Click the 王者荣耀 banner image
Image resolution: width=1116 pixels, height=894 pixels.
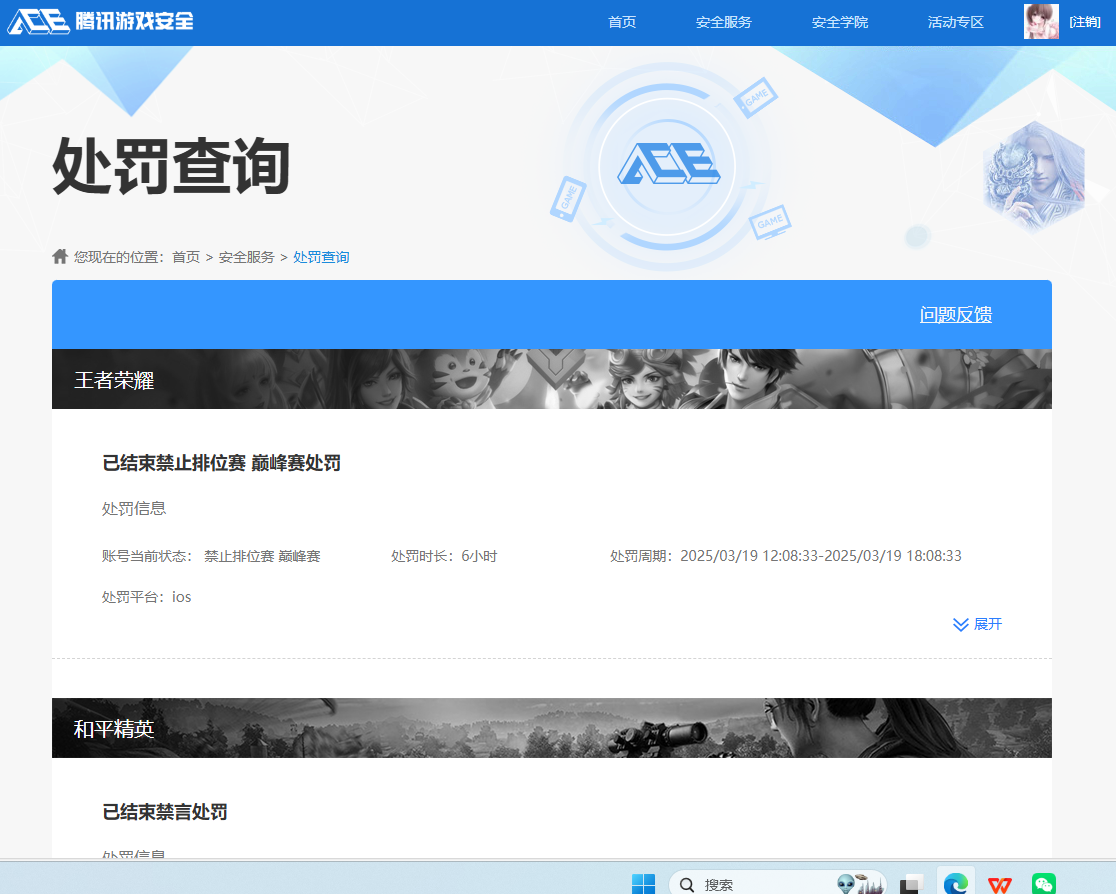[551, 380]
